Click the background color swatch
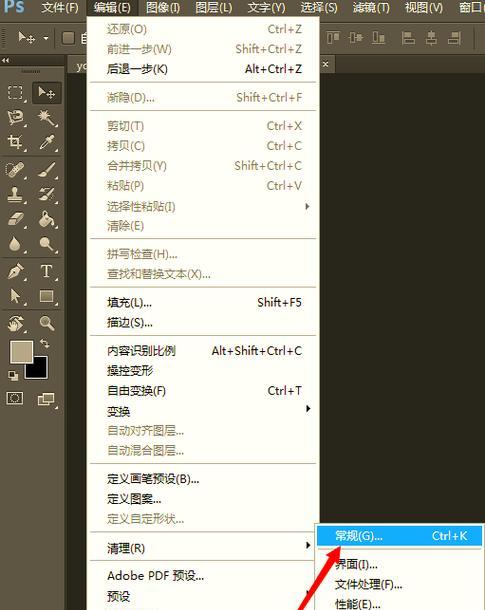Viewport: 485px width, 610px height. [38, 370]
